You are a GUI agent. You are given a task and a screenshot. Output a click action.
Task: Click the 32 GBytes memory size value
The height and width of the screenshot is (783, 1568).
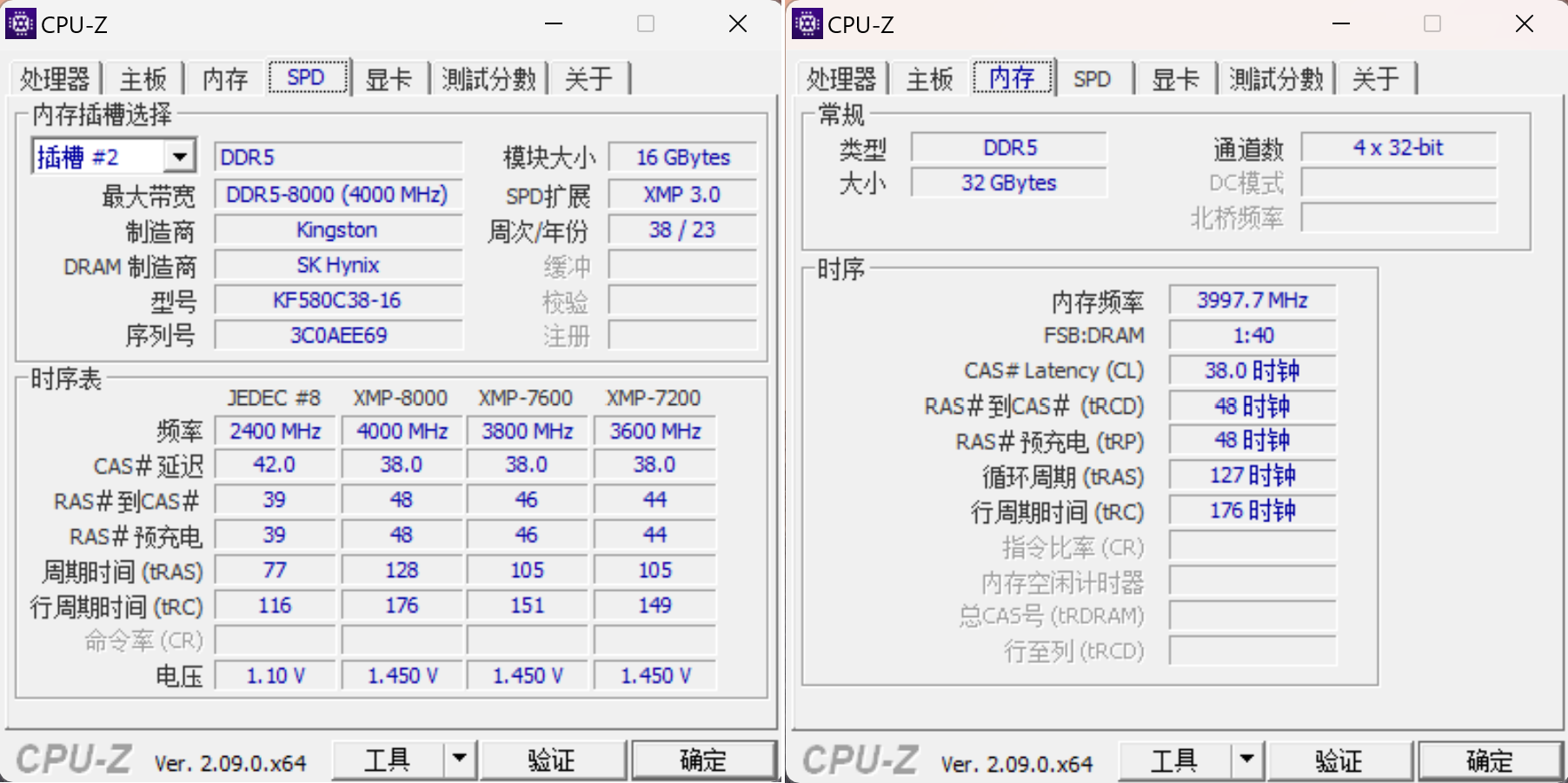tap(1009, 182)
